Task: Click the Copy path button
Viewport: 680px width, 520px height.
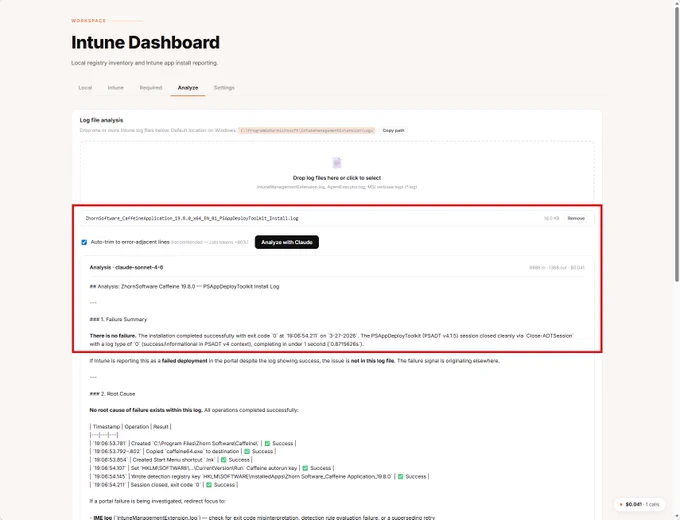Action: click(x=393, y=130)
